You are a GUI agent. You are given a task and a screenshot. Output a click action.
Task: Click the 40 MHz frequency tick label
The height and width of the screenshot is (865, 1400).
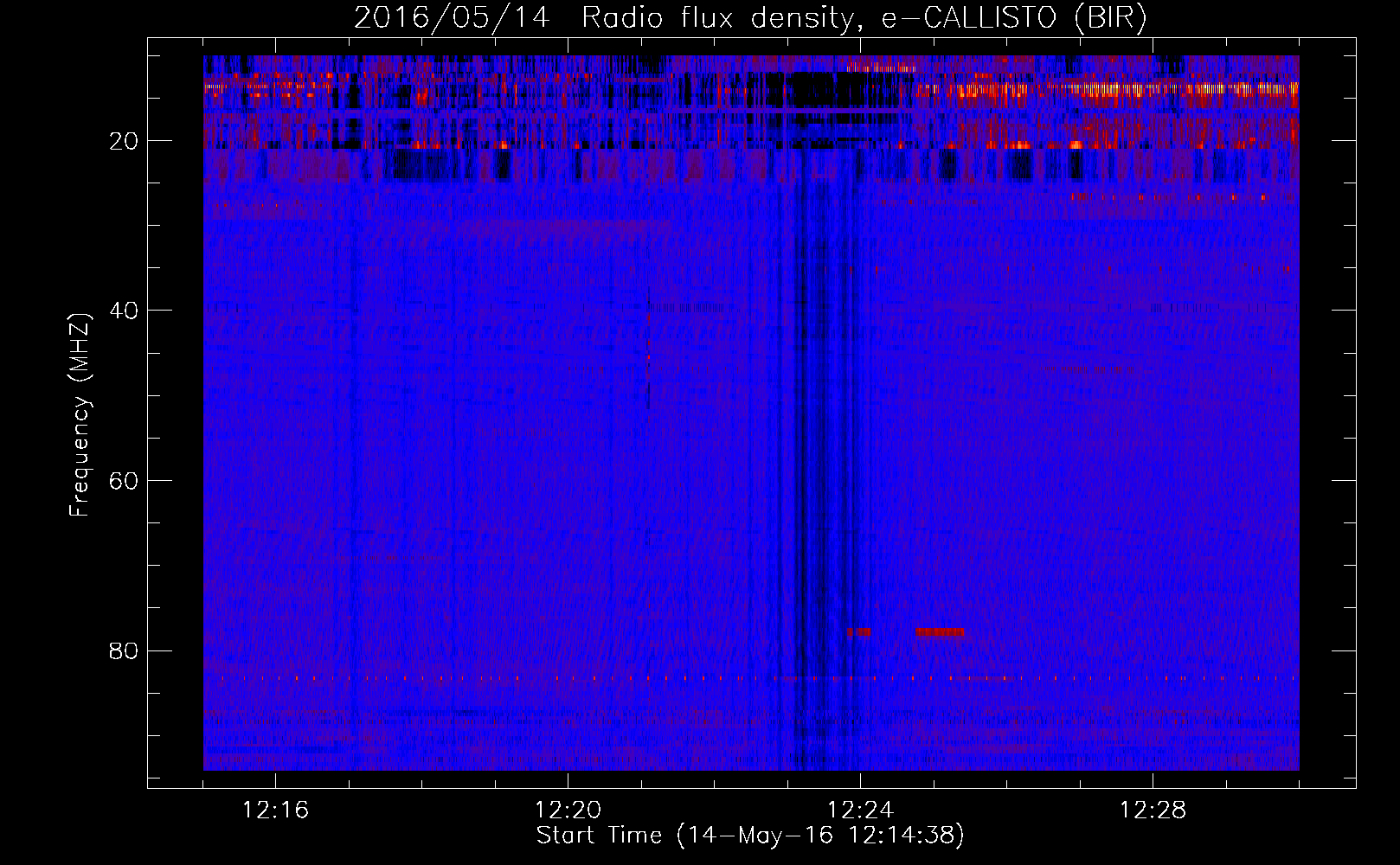coord(124,311)
